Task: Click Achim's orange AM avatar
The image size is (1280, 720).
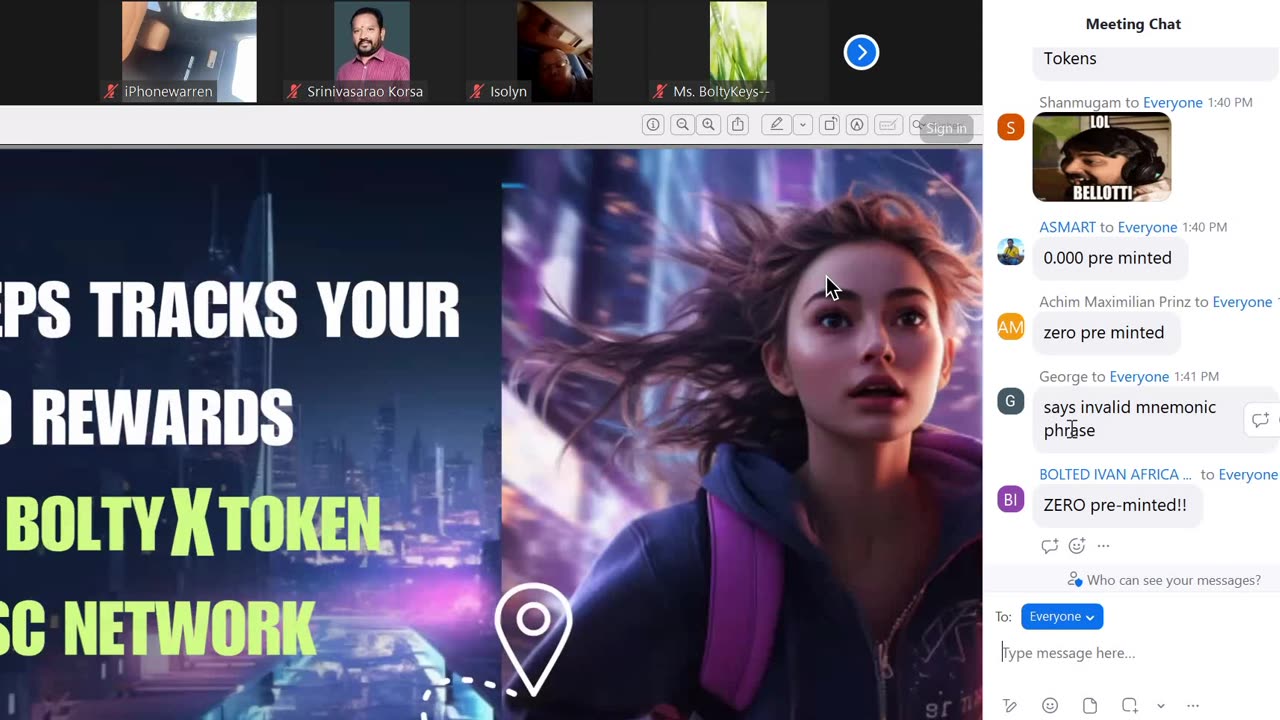Action: coord(1010,326)
